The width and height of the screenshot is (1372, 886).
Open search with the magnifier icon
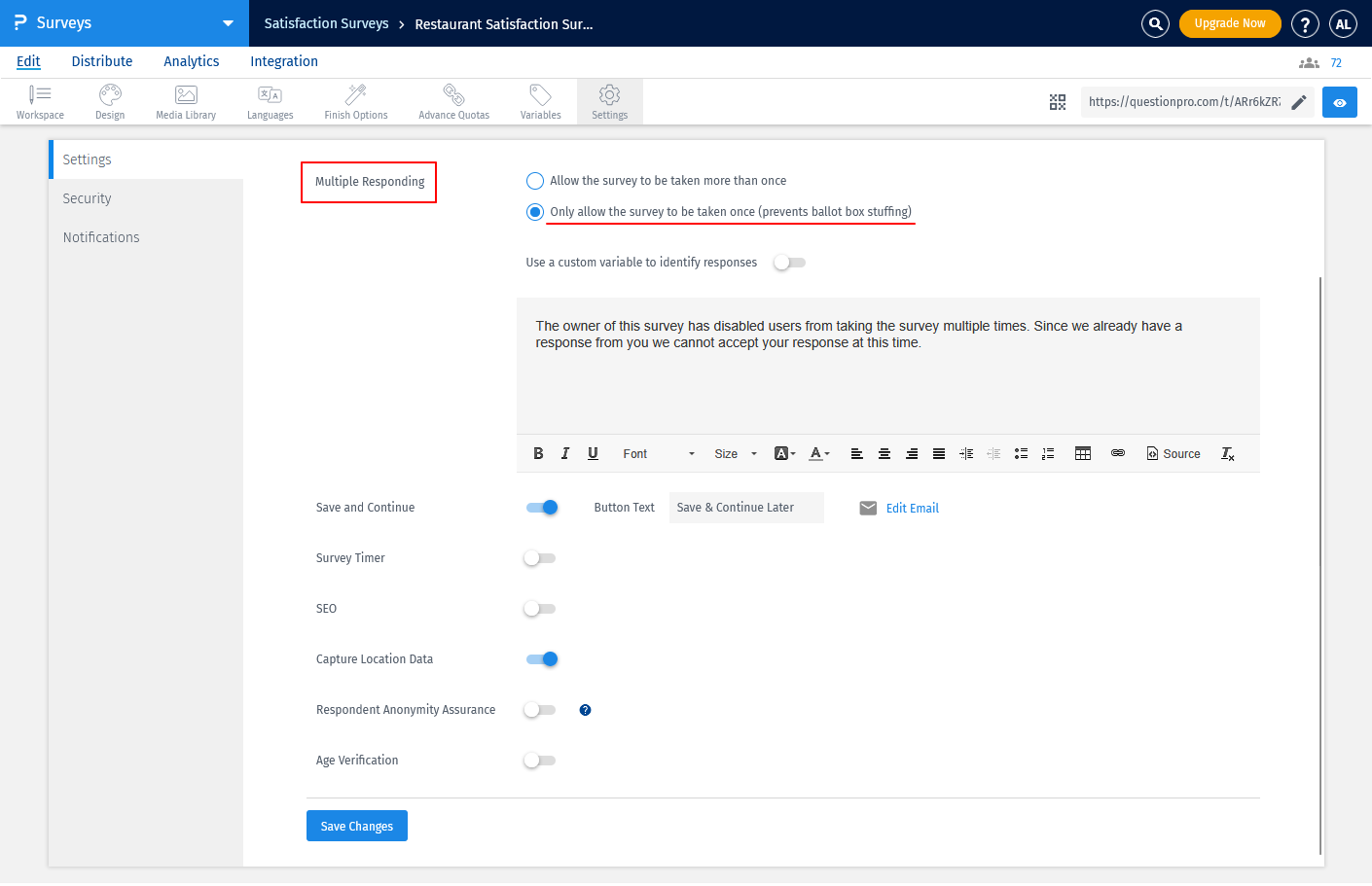click(1155, 23)
